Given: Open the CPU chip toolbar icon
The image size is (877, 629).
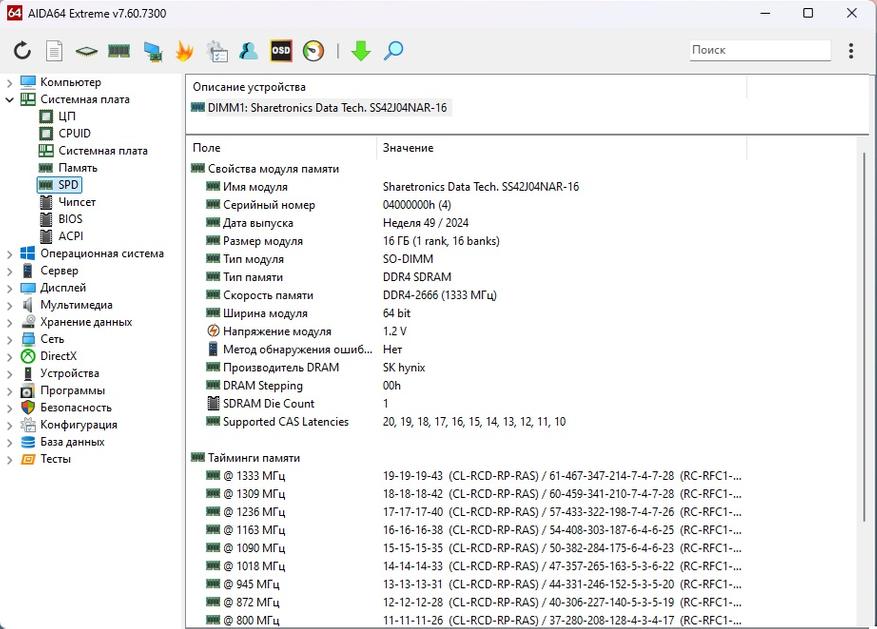Looking at the screenshot, I should 87,51.
